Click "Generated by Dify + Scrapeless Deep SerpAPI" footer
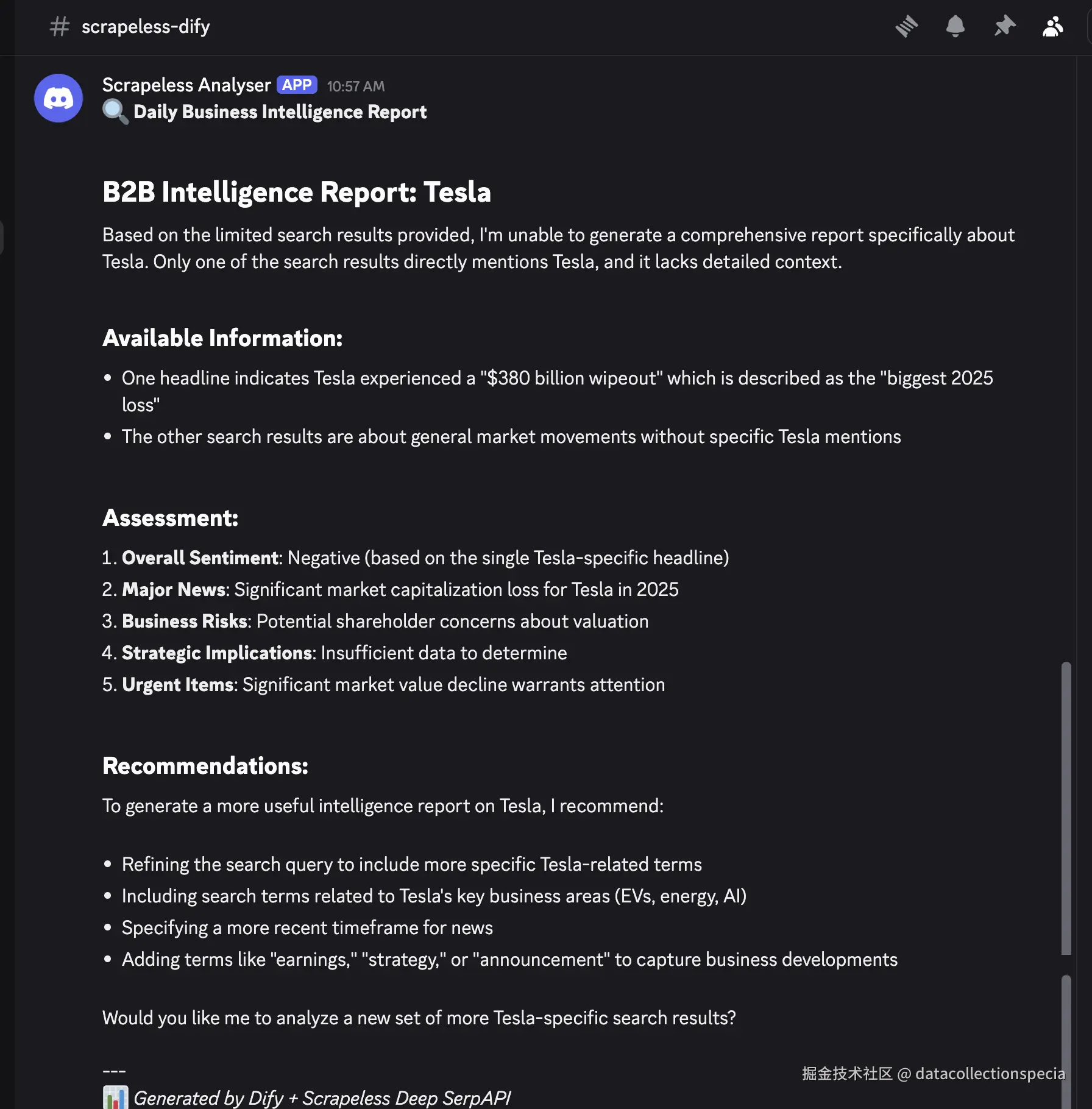 (322, 1098)
